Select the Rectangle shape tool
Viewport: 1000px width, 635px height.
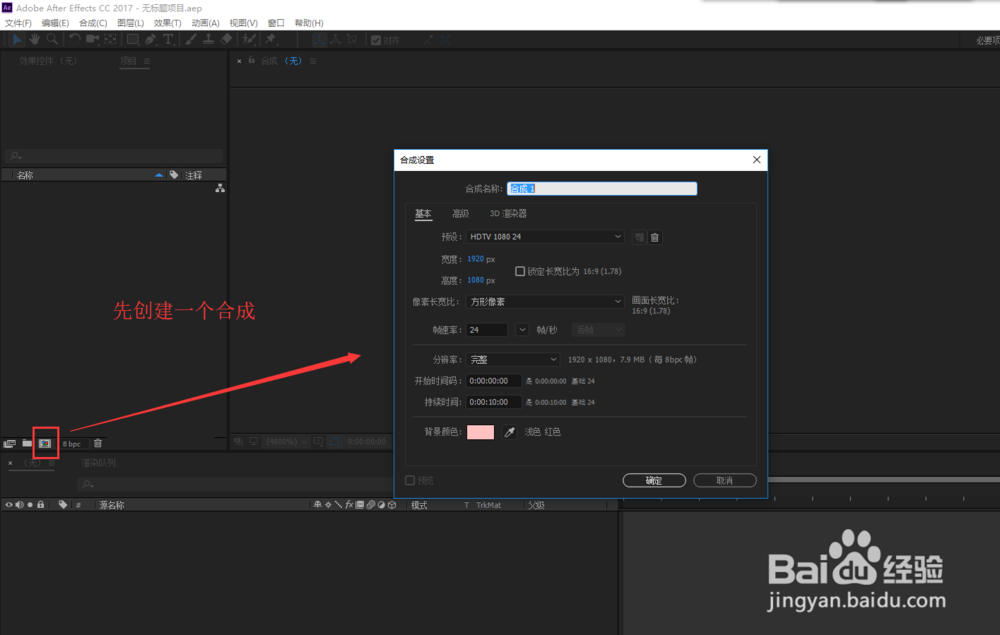pyautogui.click(x=133, y=40)
